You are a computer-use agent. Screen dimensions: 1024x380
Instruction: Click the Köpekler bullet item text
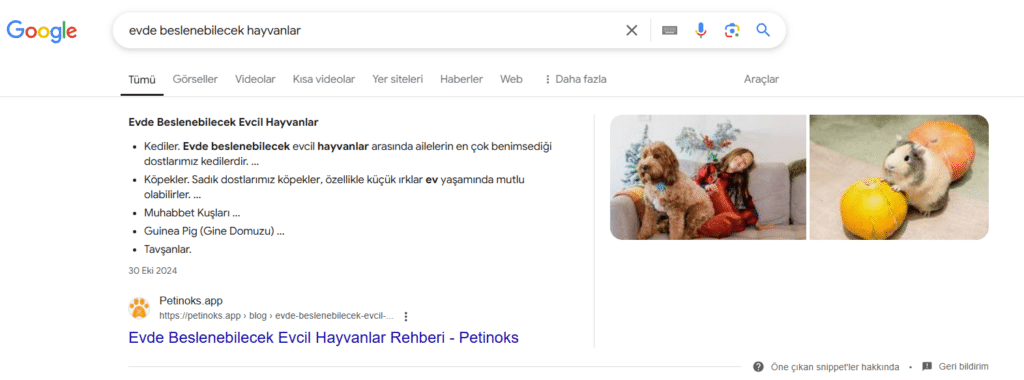click(334, 187)
